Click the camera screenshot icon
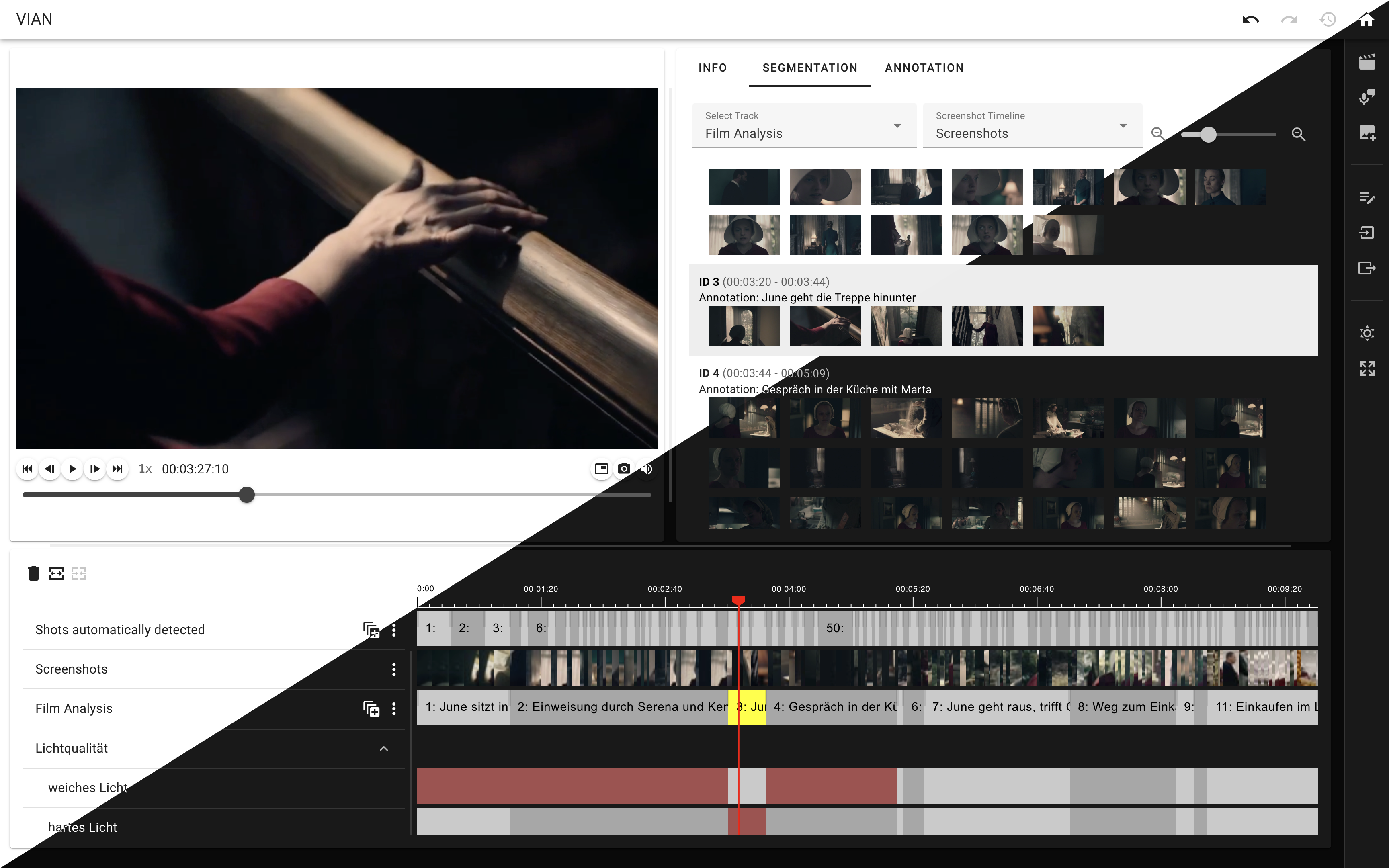The width and height of the screenshot is (1389, 868). pyautogui.click(x=624, y=469)
